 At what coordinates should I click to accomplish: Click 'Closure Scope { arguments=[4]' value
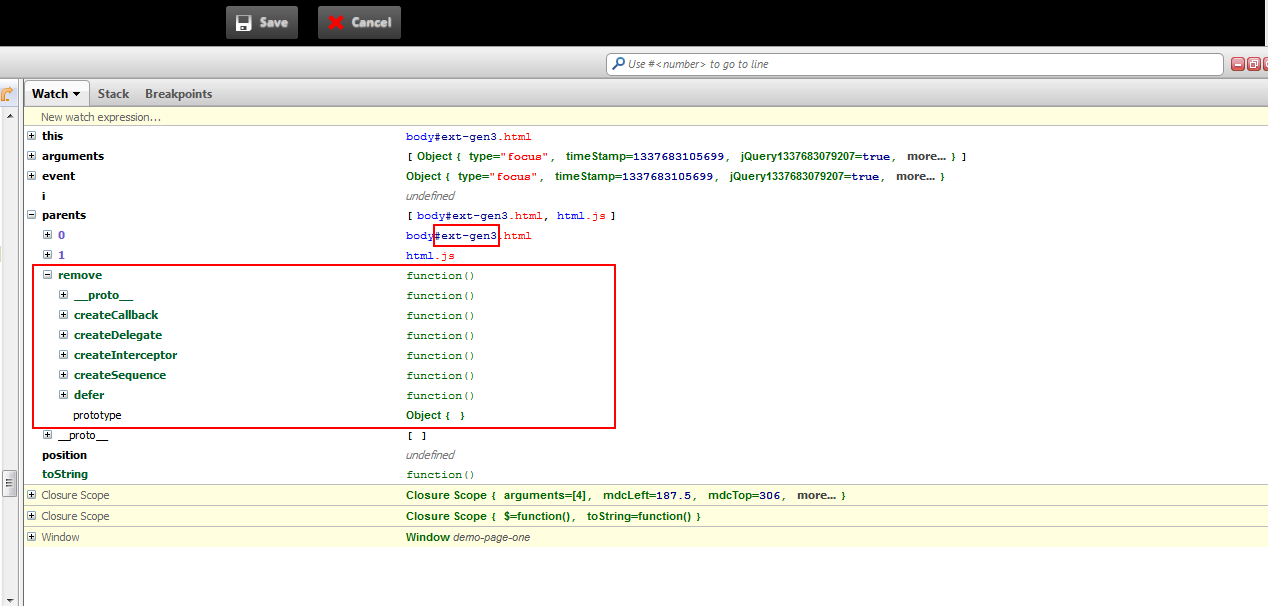click(x=626, y=495)
